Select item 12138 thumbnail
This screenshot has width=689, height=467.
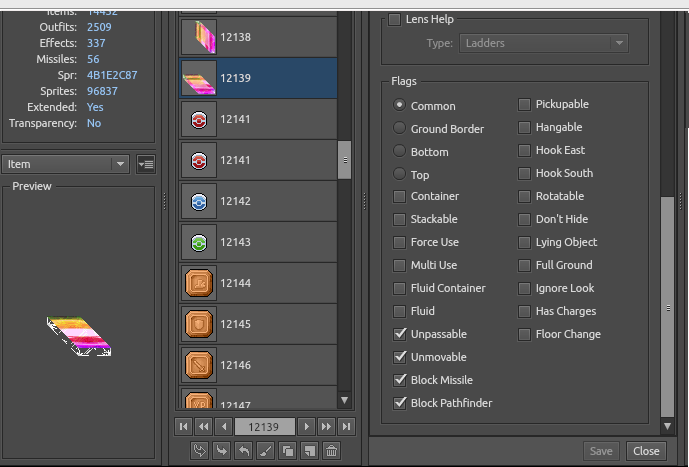point(199,37)
